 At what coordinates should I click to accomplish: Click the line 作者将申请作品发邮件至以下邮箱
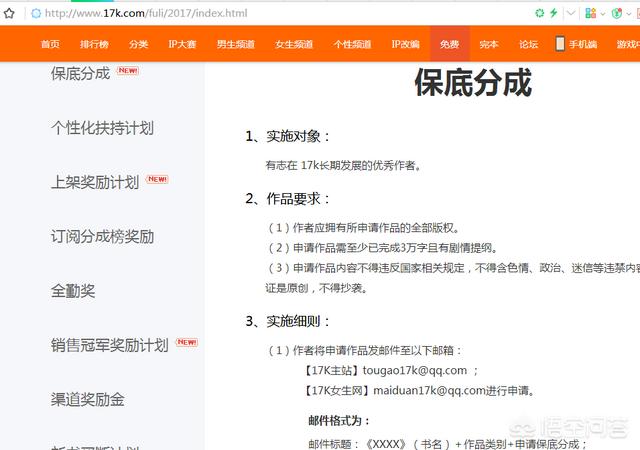pyautogui.click(x=365, y=350)
